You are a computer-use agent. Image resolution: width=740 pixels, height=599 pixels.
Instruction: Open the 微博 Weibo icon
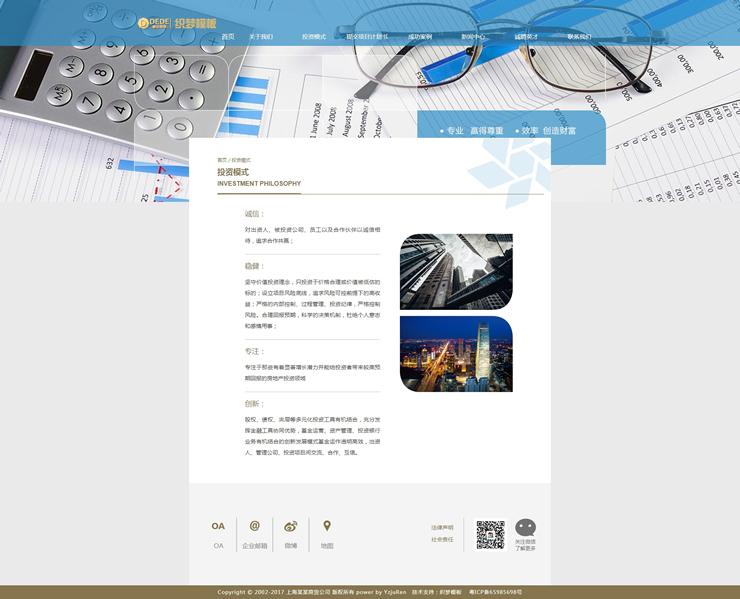pyautogui.click(x=291, y=526)
